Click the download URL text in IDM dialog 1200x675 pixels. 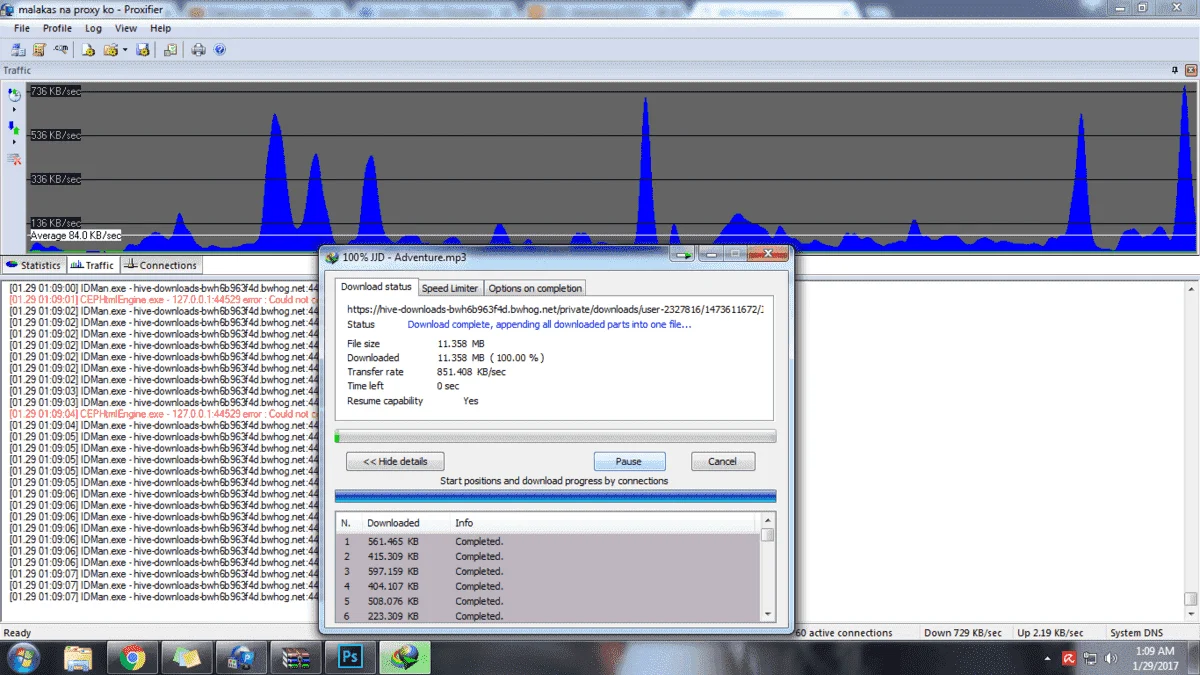[555, 310]
